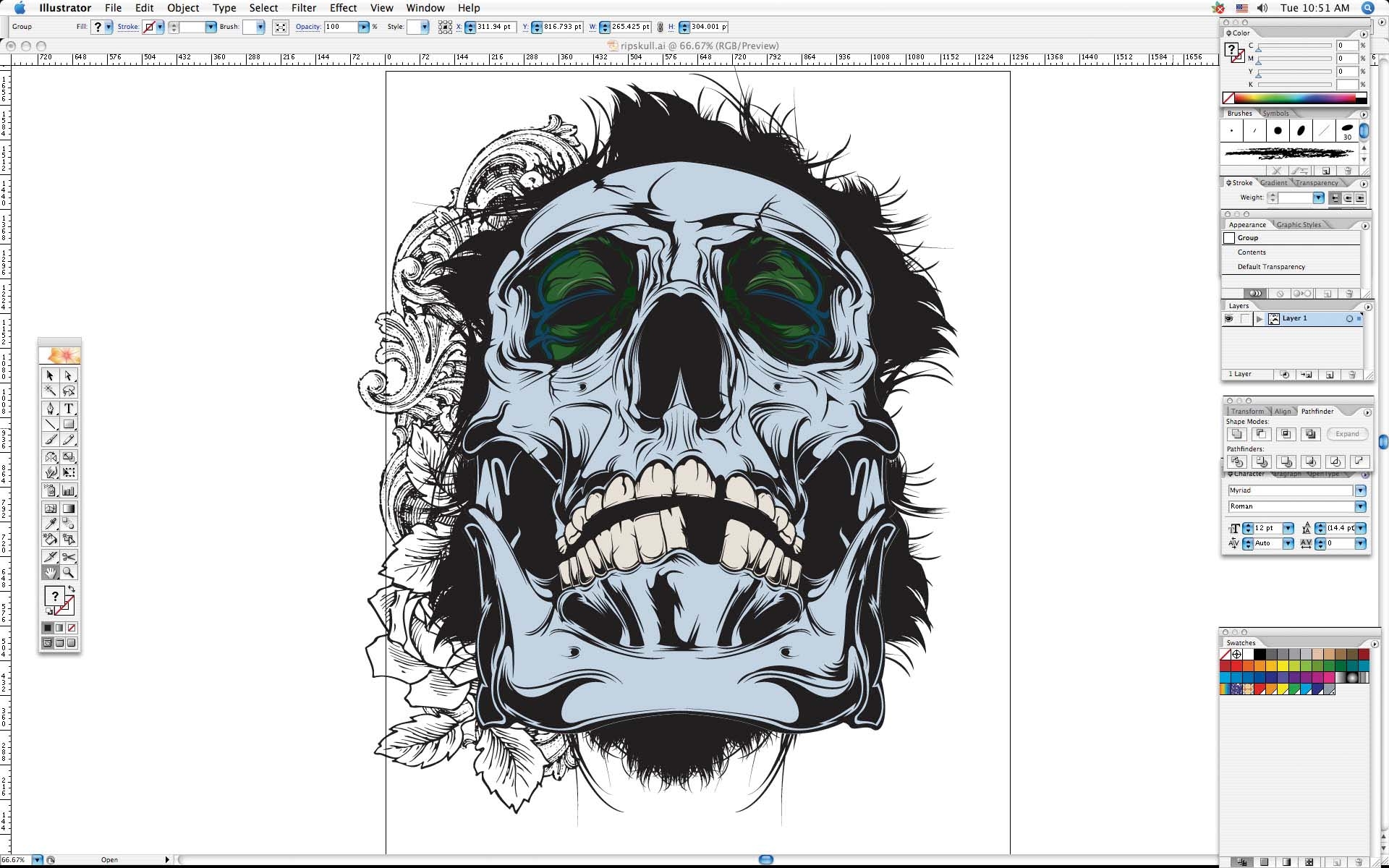Open the Opacity dropdown arrow in control bar
This screenshot has width=1389, height=868.
point(364,27)
